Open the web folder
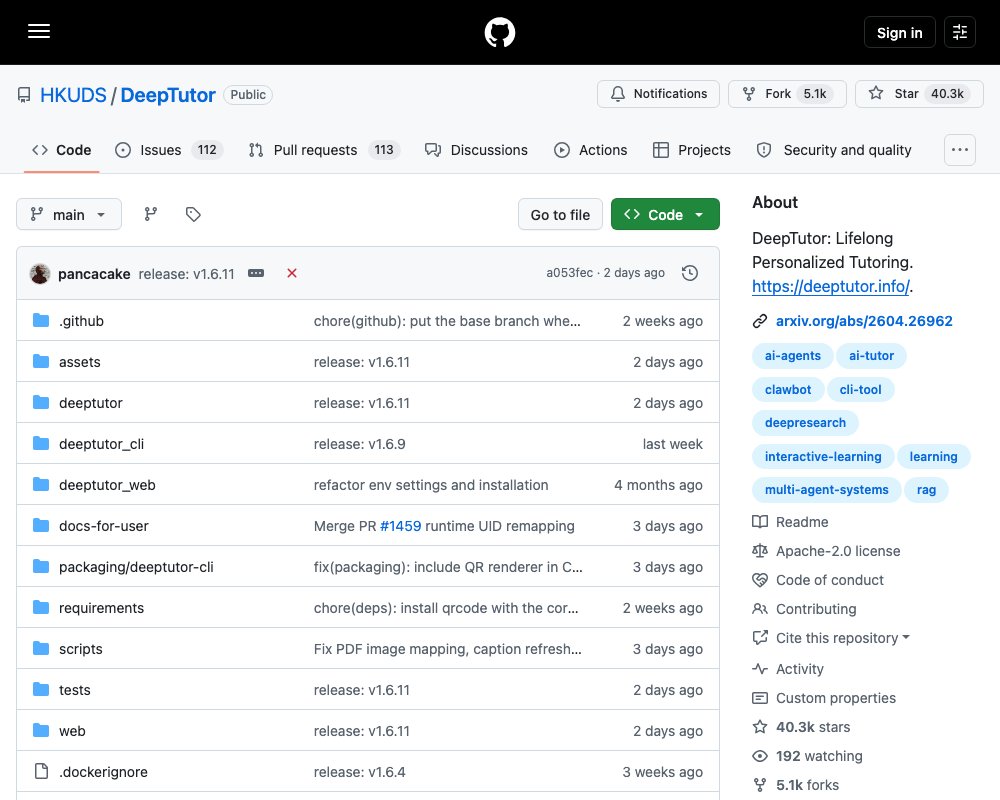The width and height of the screenshot is (1000, 800). [x=72, y=731]
